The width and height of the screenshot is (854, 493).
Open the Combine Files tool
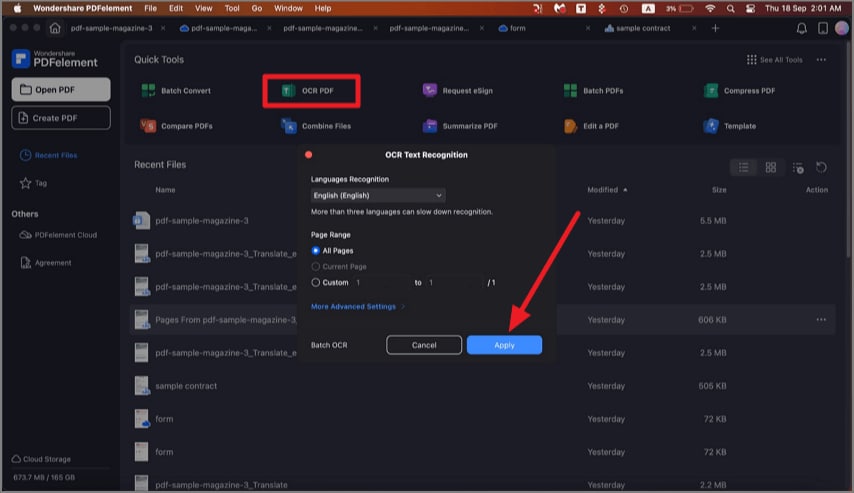[316, 126]
